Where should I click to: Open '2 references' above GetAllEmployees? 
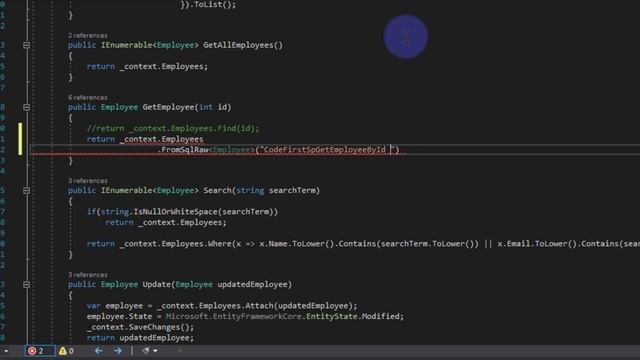point(88,36)
